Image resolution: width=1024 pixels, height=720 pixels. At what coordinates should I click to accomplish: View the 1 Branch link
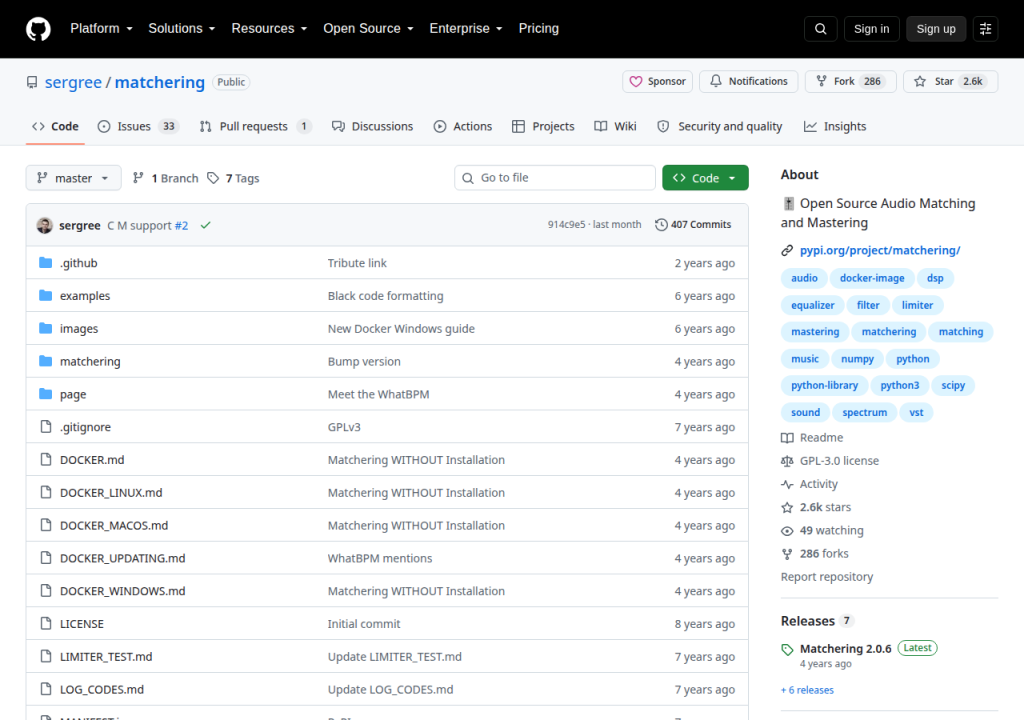click(x=165, y=178)
